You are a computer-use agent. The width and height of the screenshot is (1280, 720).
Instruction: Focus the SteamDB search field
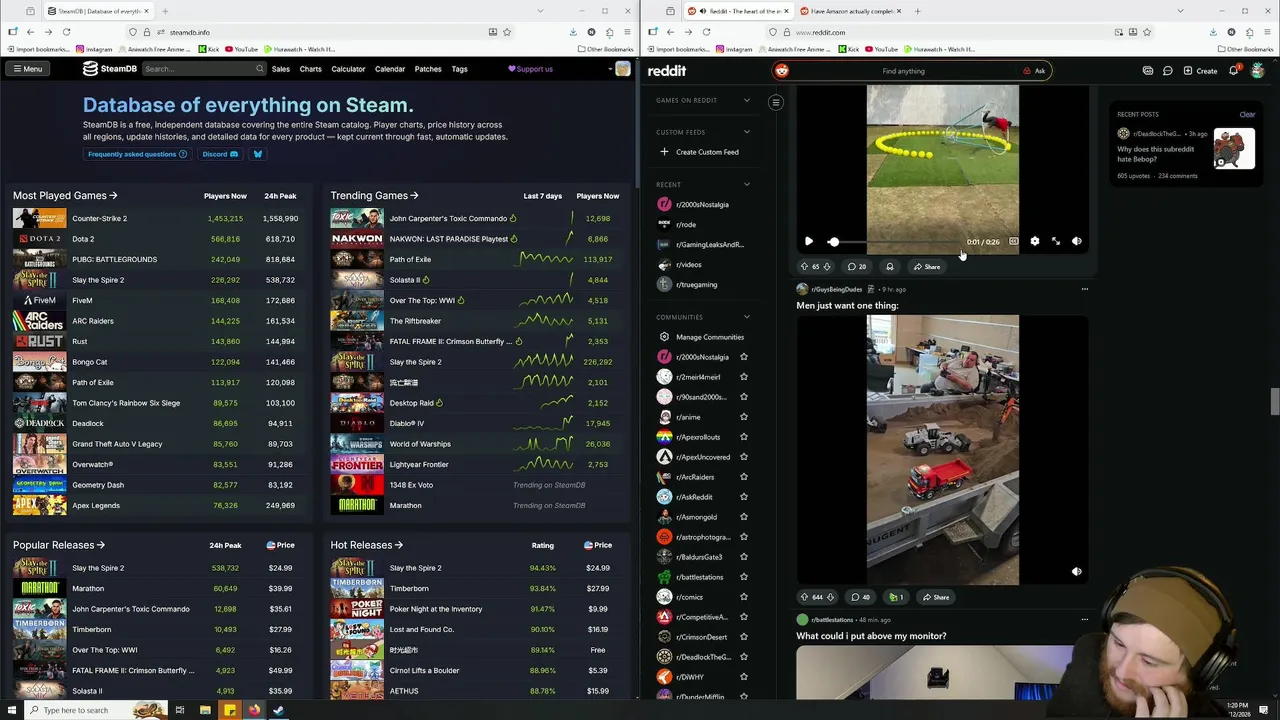click(203, 69)
